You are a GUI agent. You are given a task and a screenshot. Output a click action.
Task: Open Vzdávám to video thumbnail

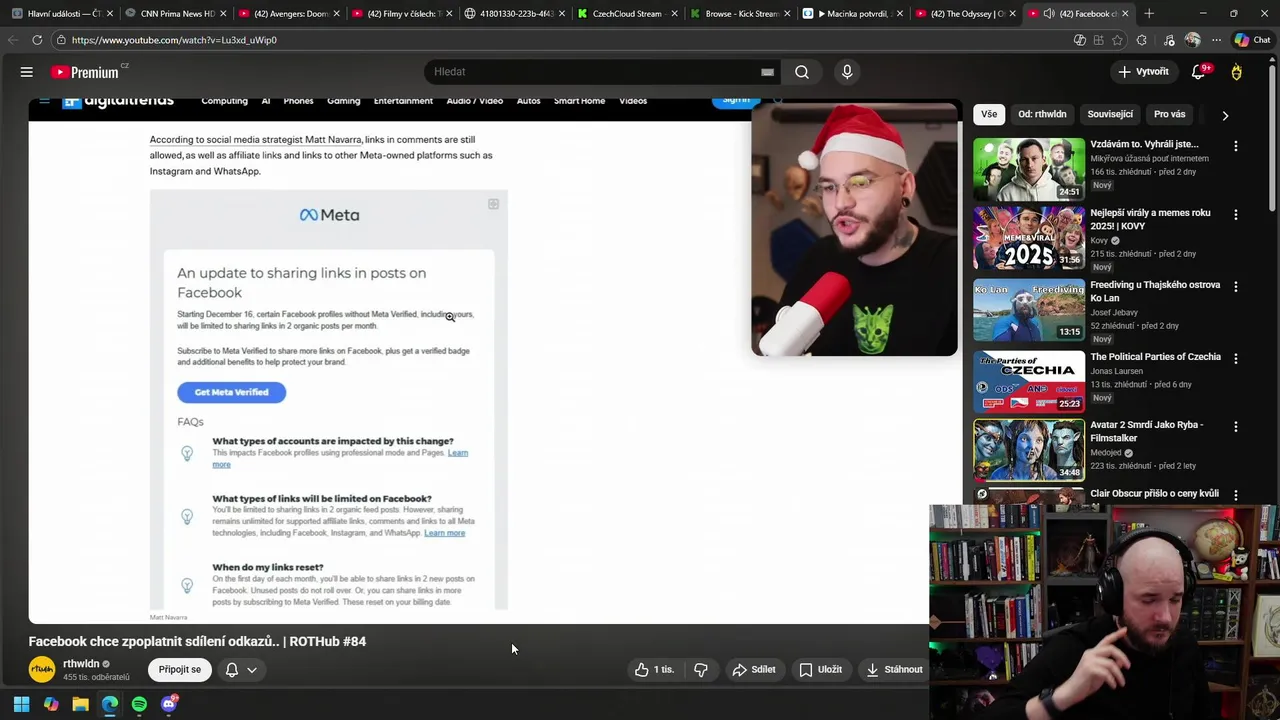1029,169
